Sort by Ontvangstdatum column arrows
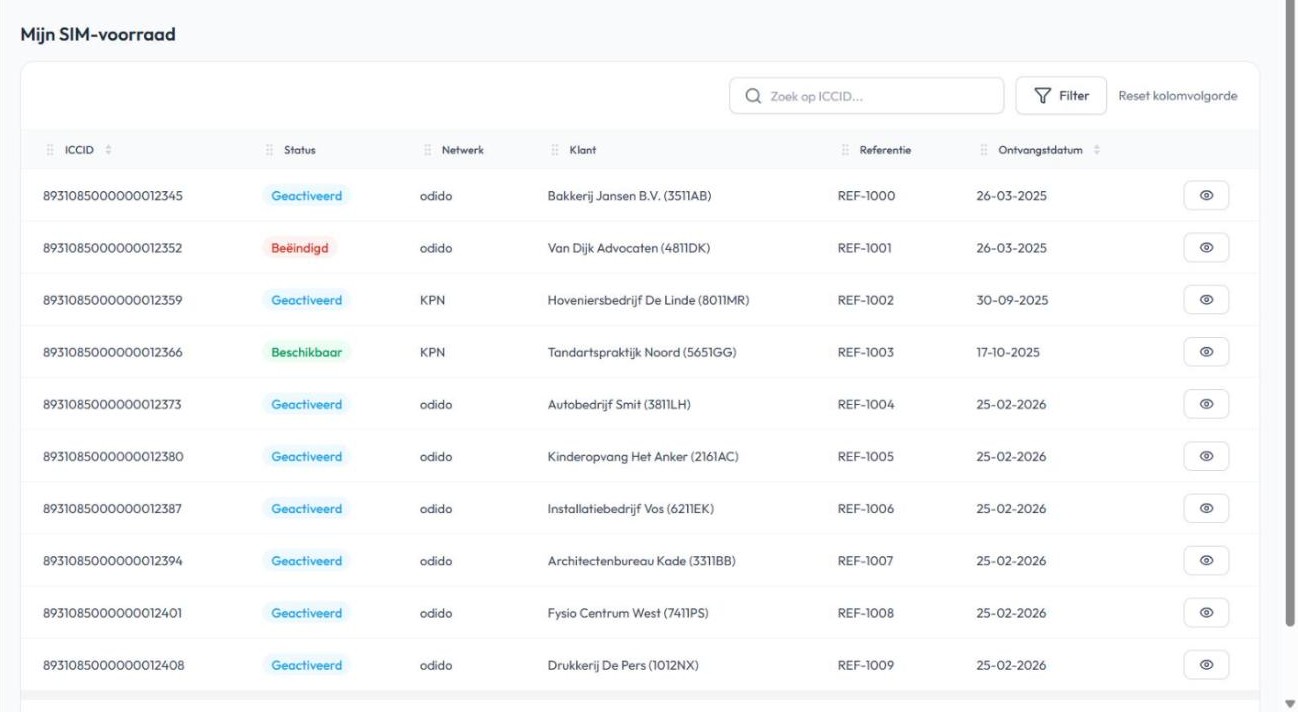The image size is (1298, 712). (1097, 150)
